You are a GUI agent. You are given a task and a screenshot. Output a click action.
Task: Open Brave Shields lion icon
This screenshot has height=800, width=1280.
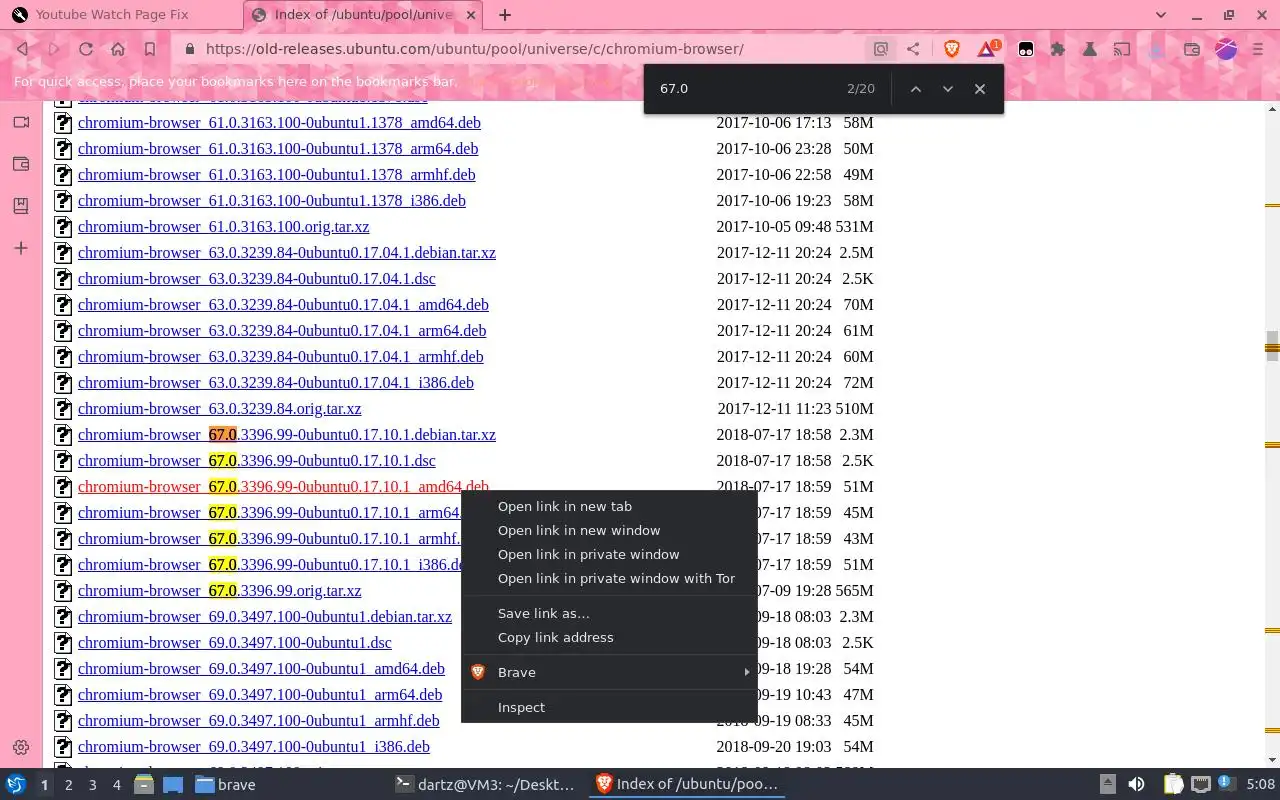(952, 49)
